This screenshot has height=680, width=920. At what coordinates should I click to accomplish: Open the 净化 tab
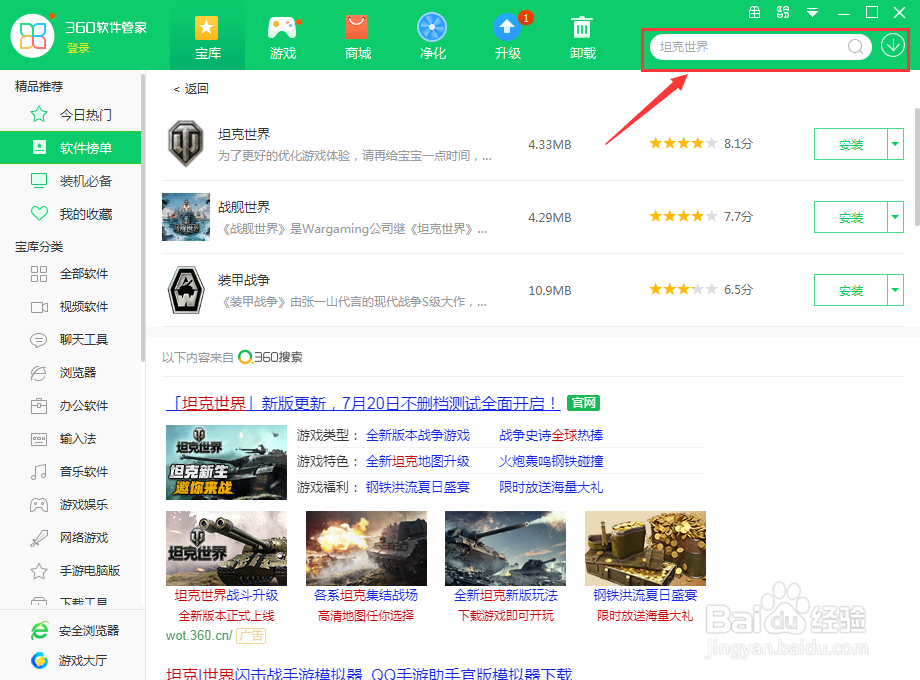click(432, 38)
